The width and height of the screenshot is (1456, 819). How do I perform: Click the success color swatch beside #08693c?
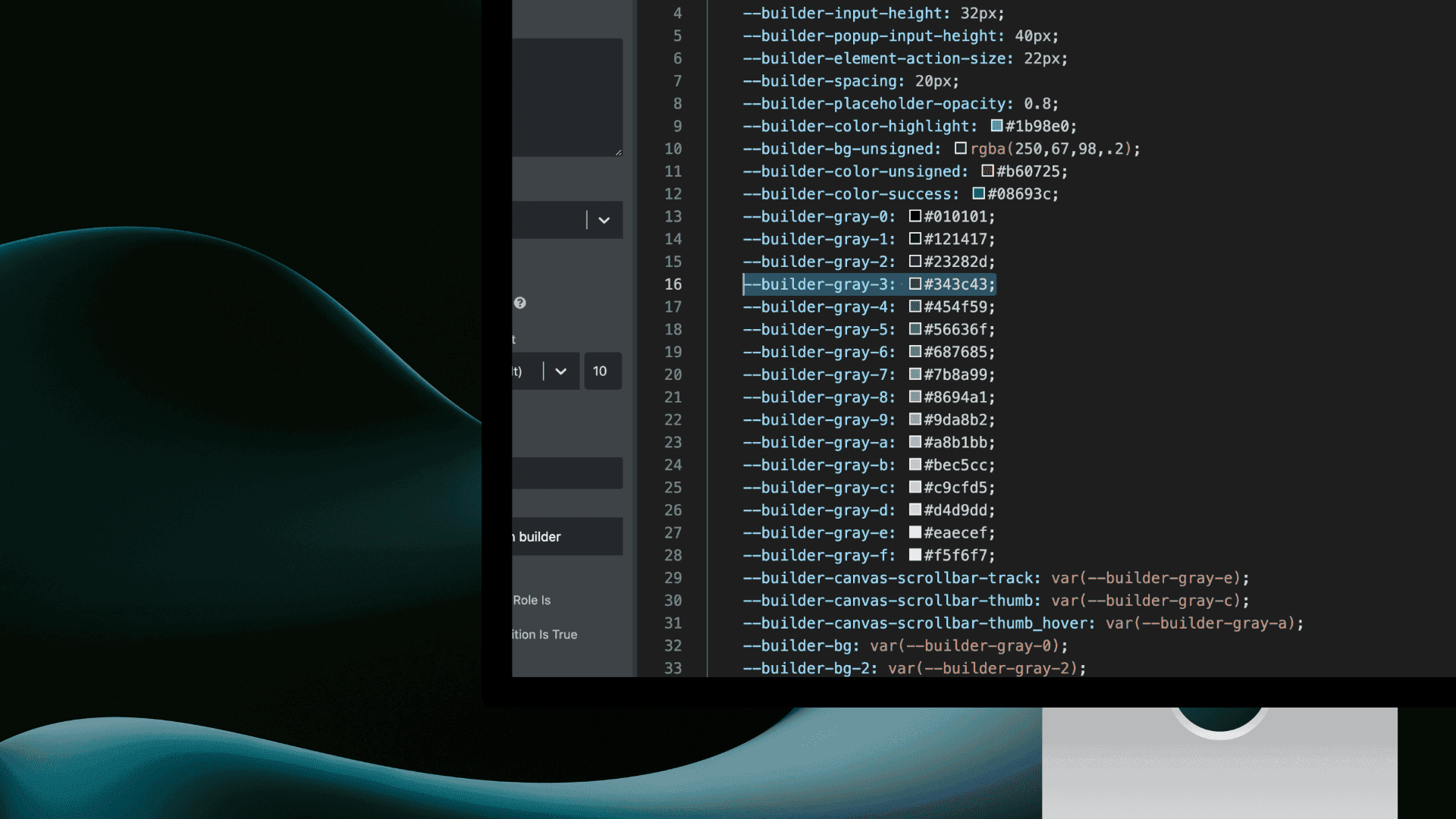(x=978, y=193)
